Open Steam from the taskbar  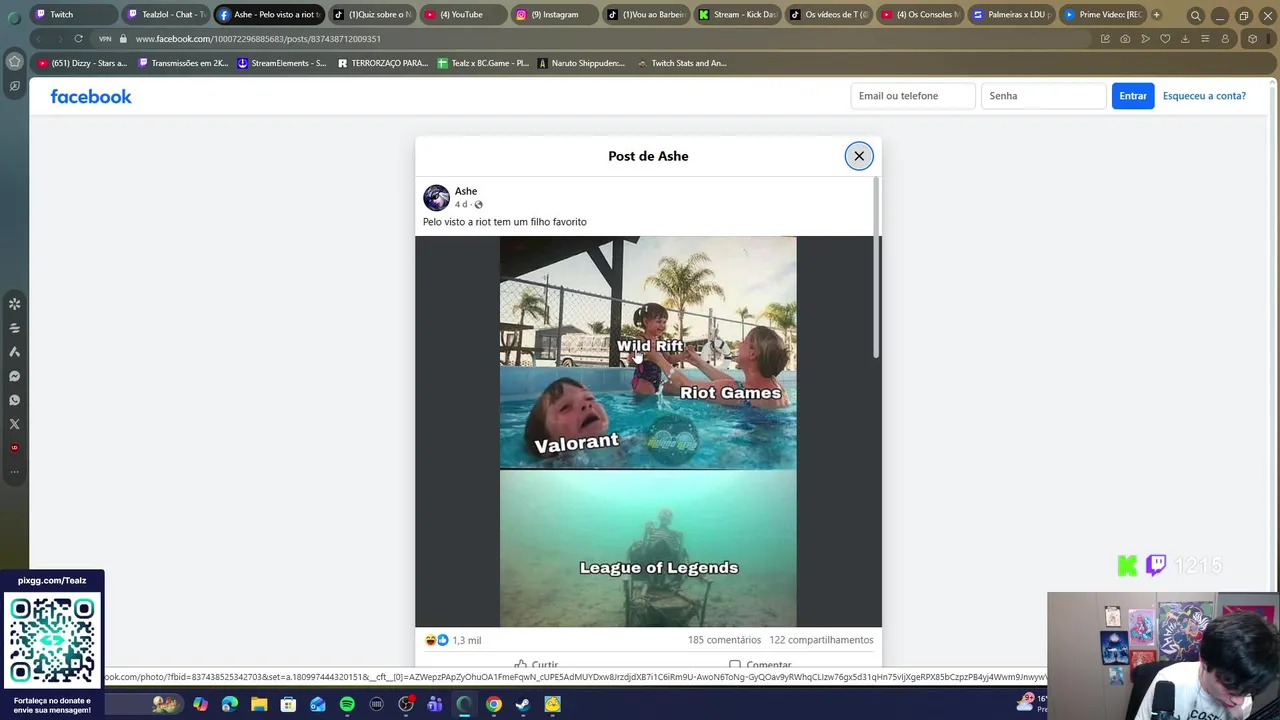point(523,704)
